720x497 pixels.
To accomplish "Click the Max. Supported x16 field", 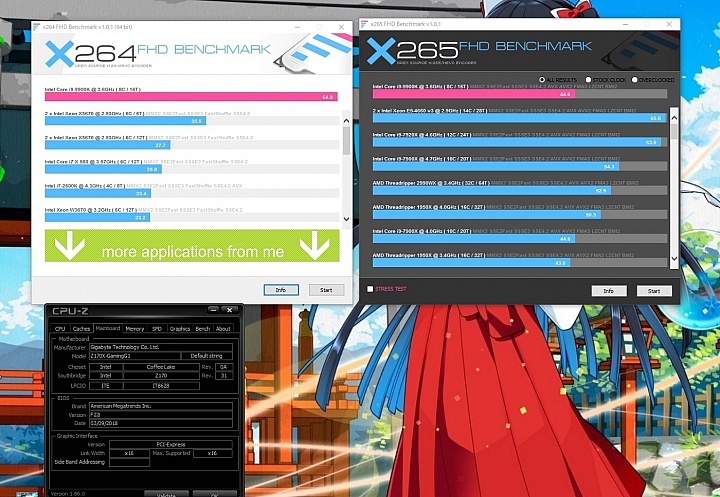I will (x=213, y=453).
